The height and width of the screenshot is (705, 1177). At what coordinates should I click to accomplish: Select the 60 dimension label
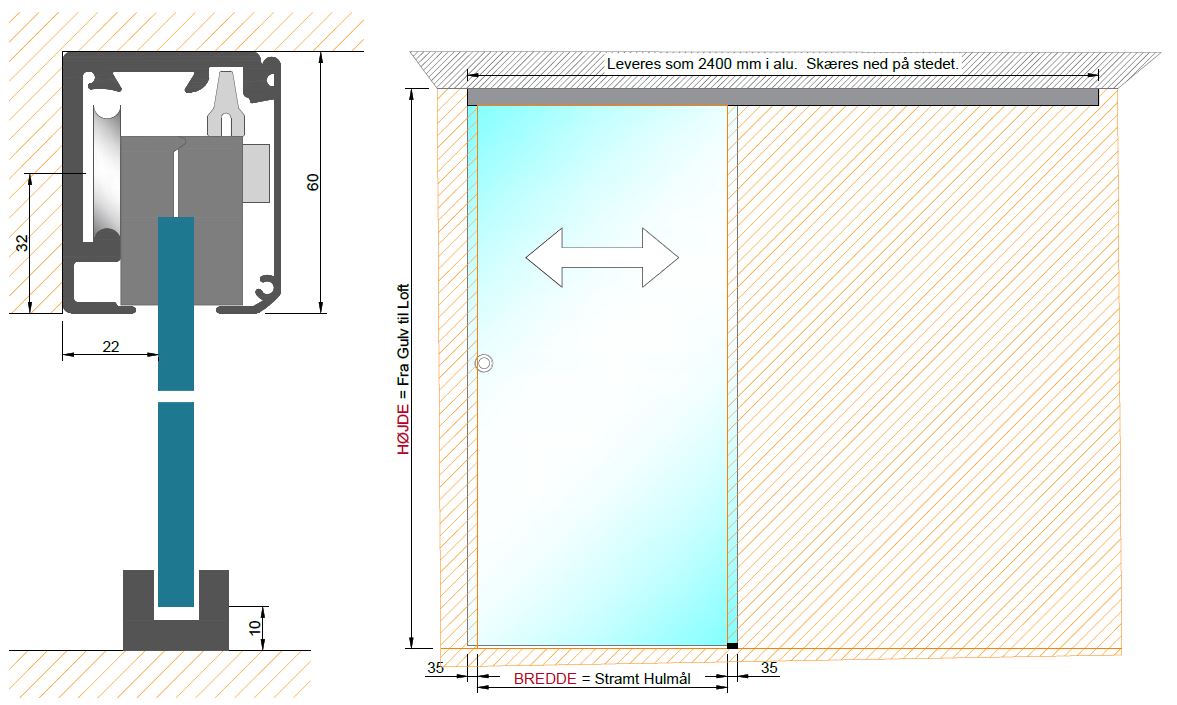(313, 181)
